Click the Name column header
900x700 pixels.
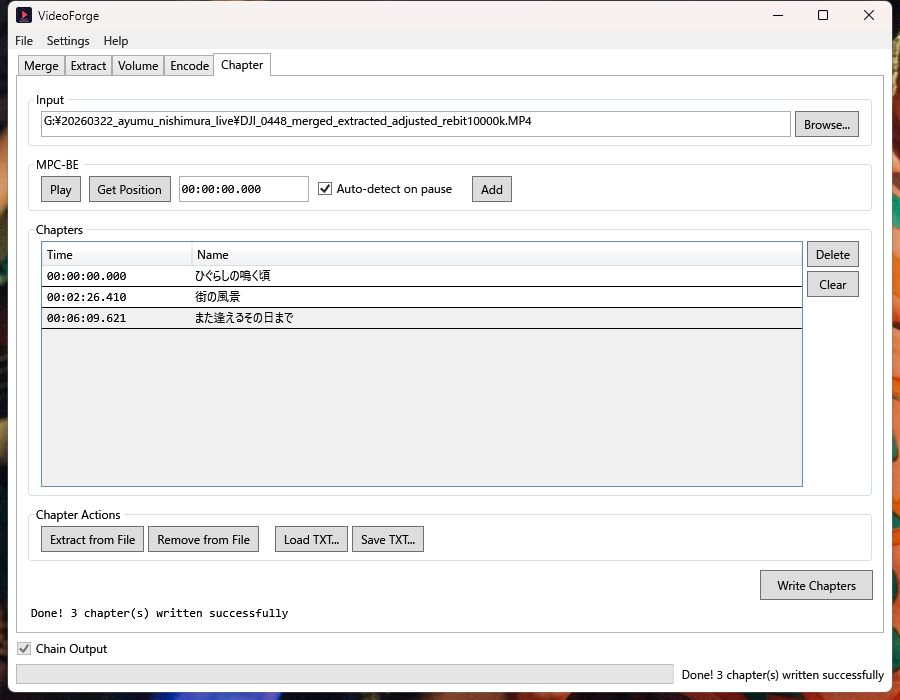pos(495,255)
